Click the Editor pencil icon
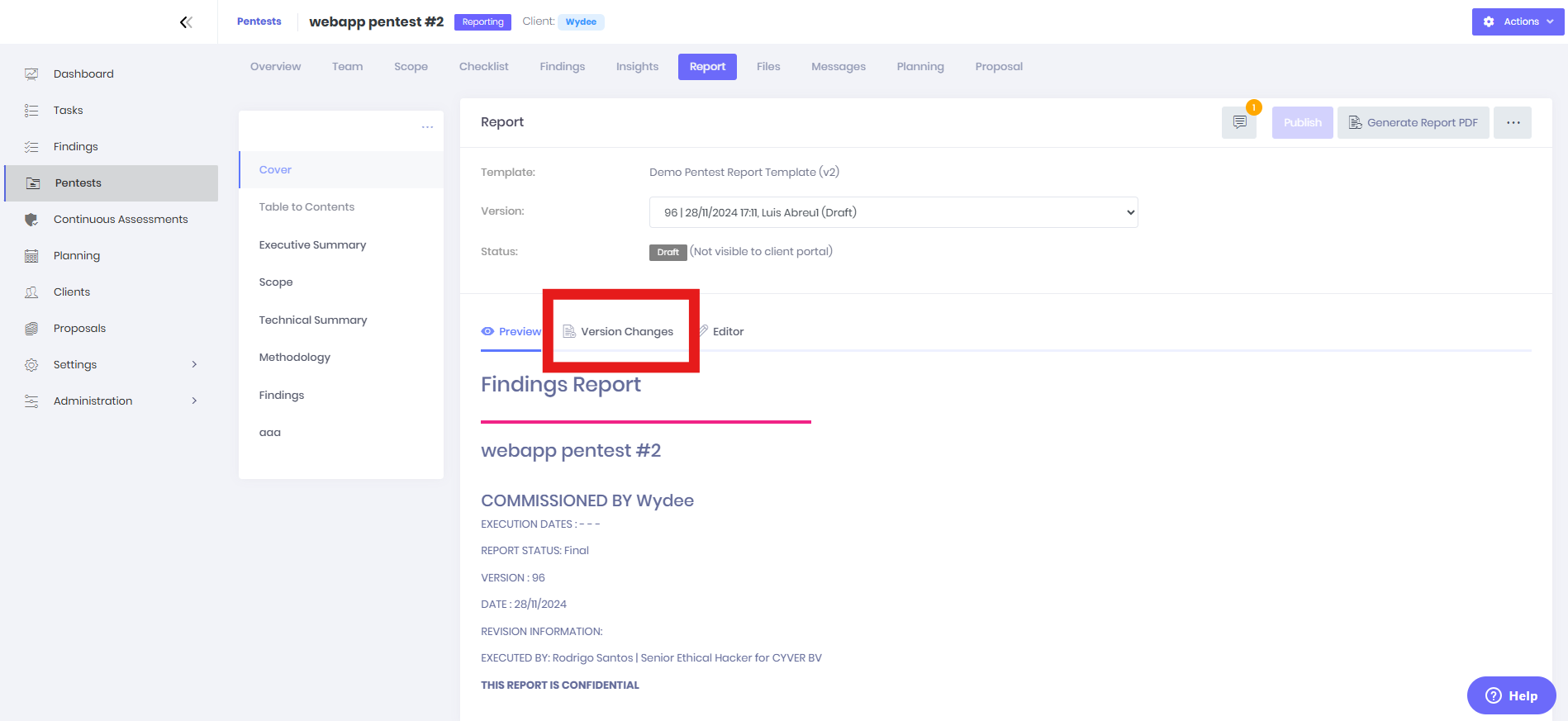Image resolution: width=1568 pixels, height=721 pixels. coord(704,330)
